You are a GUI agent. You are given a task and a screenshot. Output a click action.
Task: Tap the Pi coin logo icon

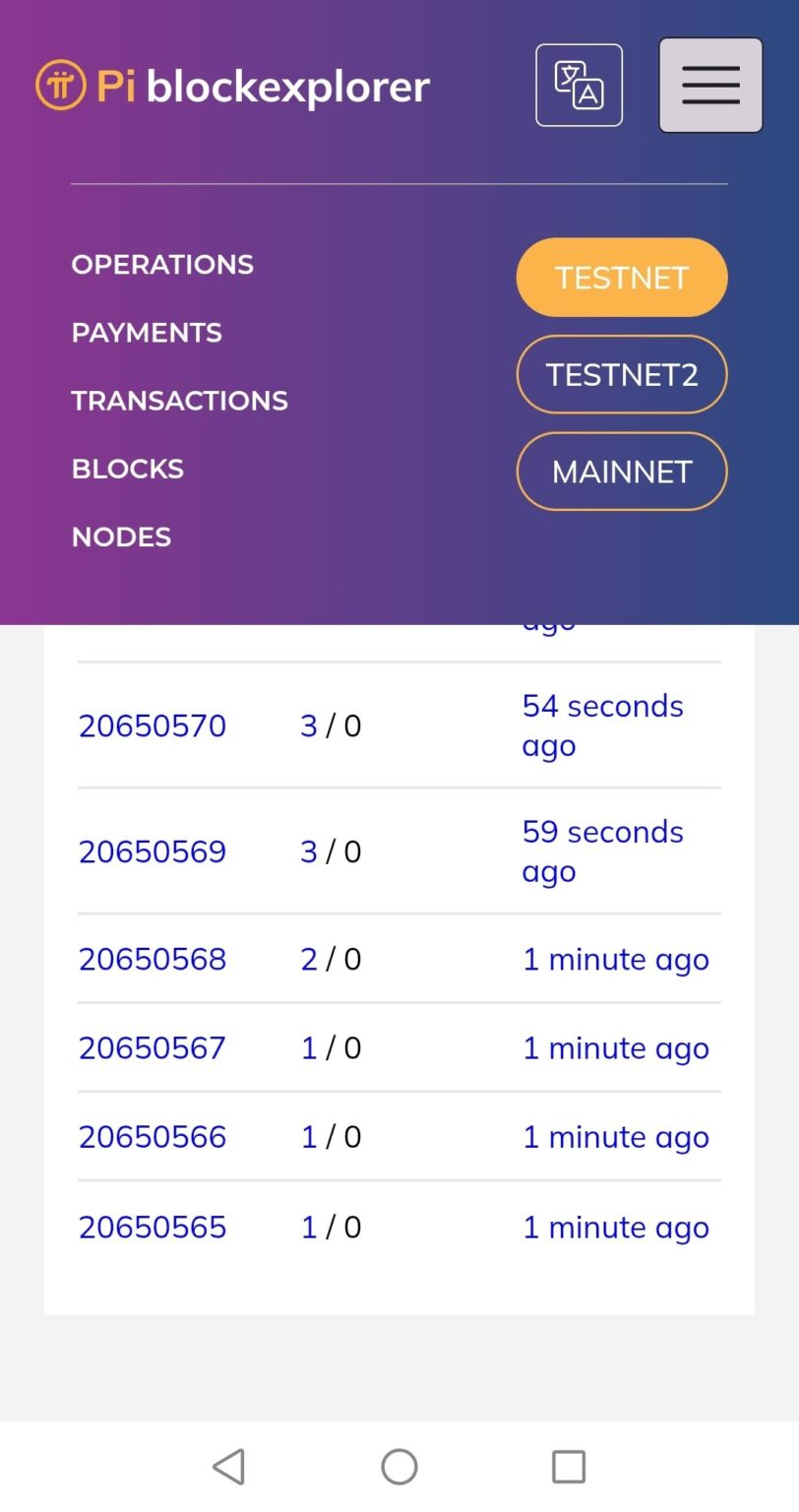point(60,86)
